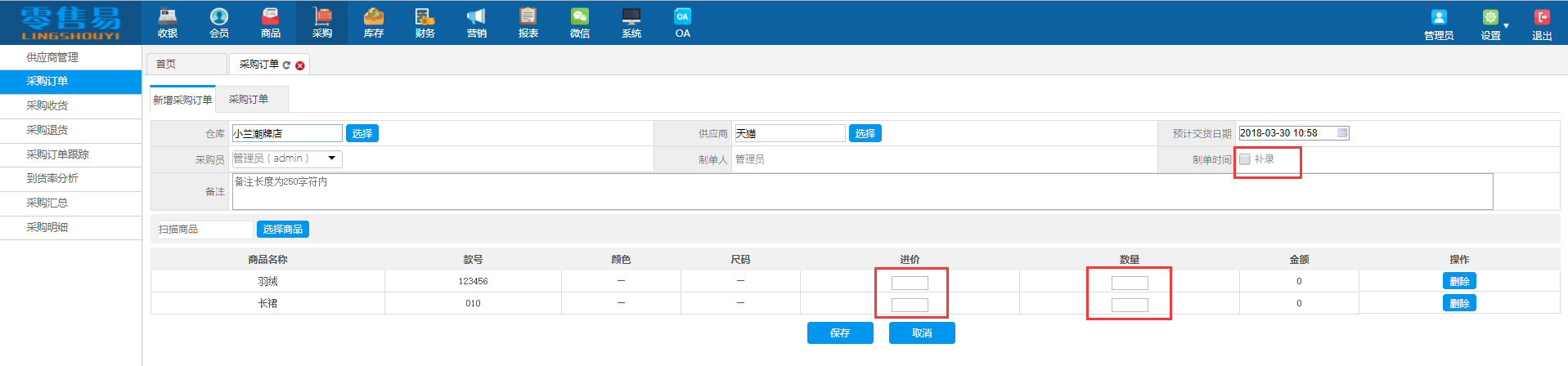This screenshot has height=366, width=1568.
Task: Focus the 供应商 supplier input field
Action: [x=789, y=133]
